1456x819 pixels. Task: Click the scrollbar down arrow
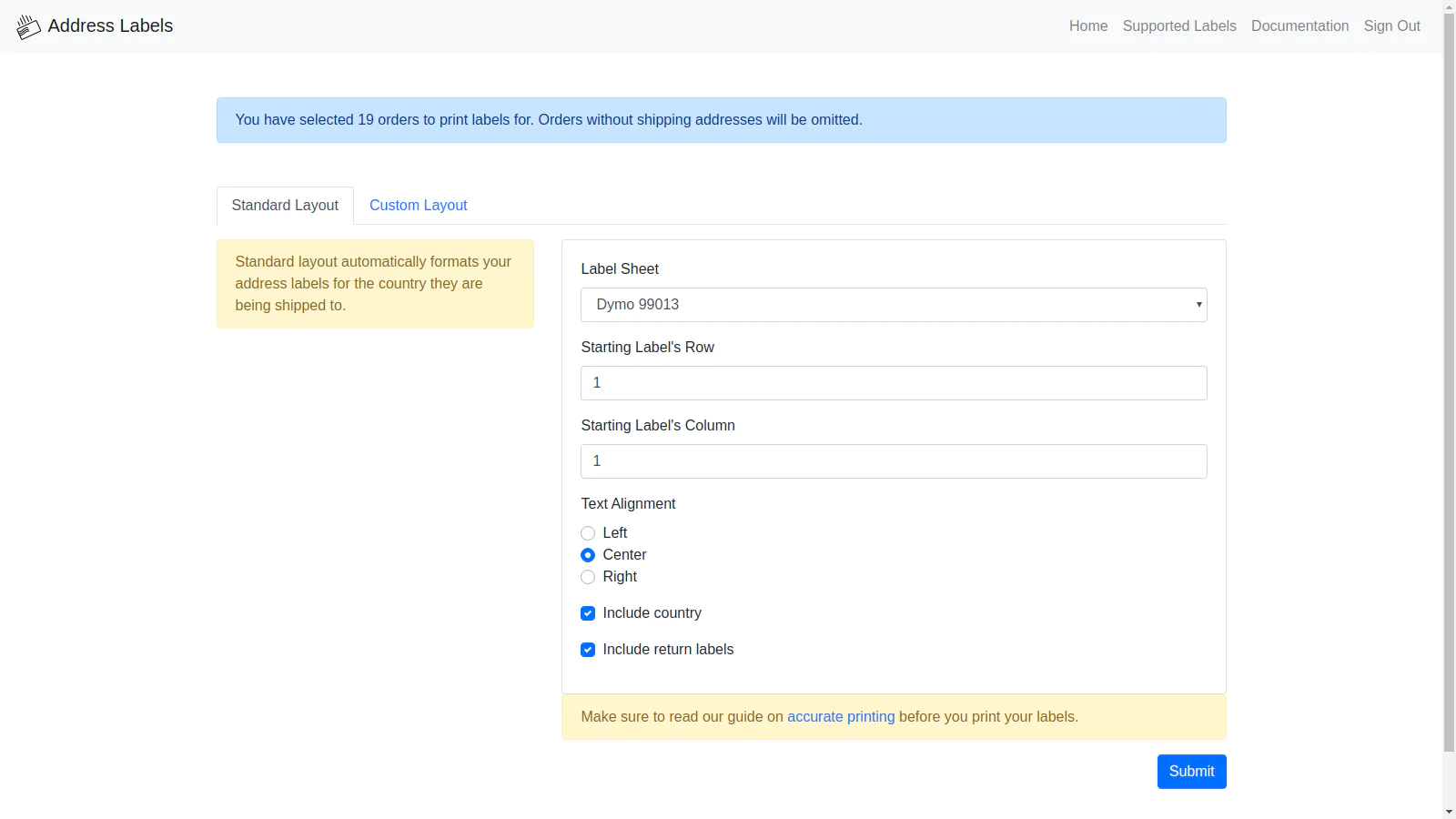pos(1449,812)
